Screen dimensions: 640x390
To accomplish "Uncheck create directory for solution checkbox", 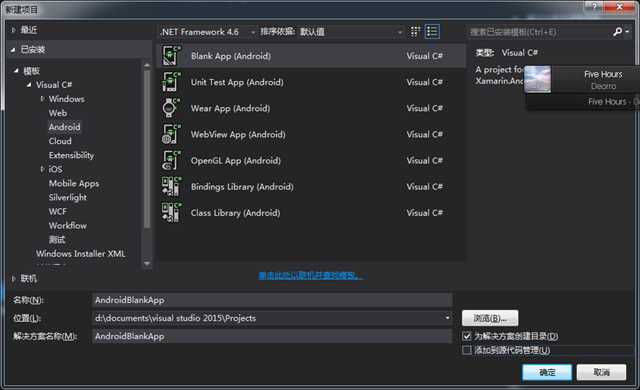I will pyautogui.click(x=467, y=336).
